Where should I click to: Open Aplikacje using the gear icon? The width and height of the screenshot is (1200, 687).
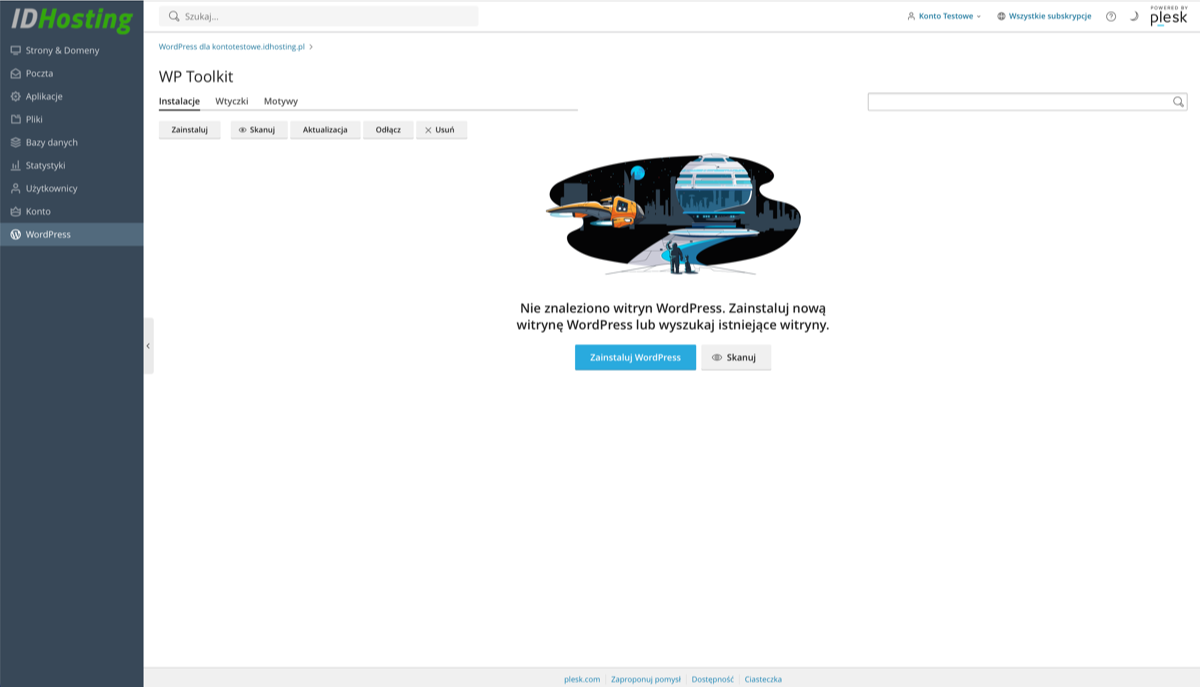[x=16, y=96]
